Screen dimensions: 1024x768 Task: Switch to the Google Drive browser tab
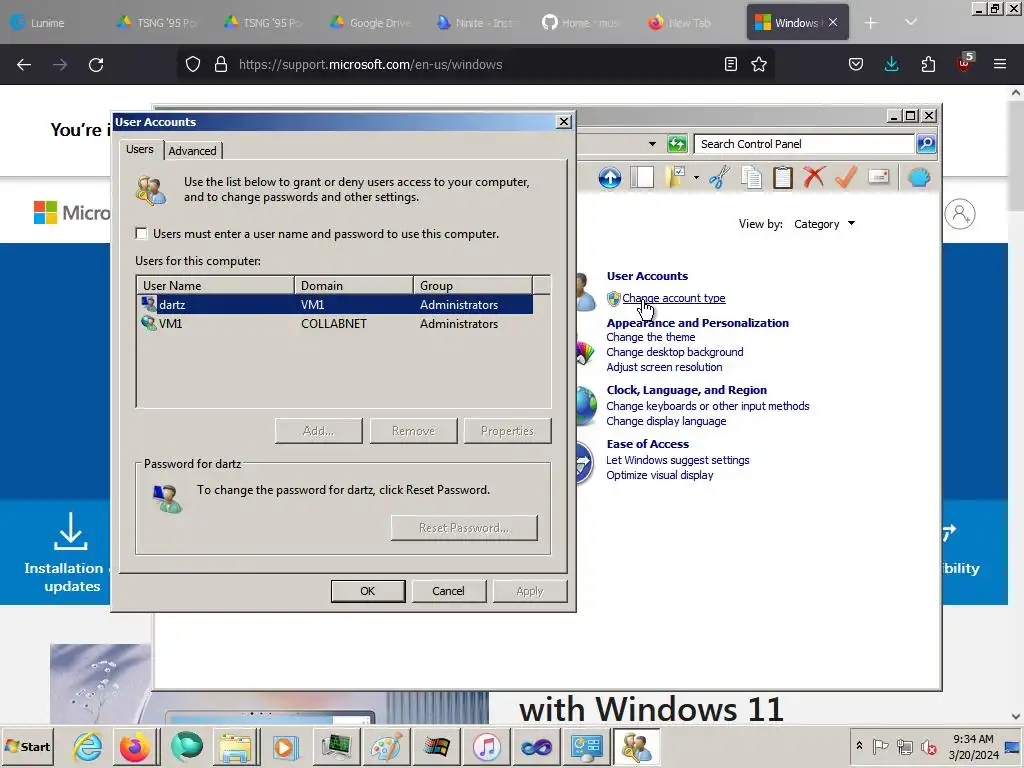tap(370, 23)
